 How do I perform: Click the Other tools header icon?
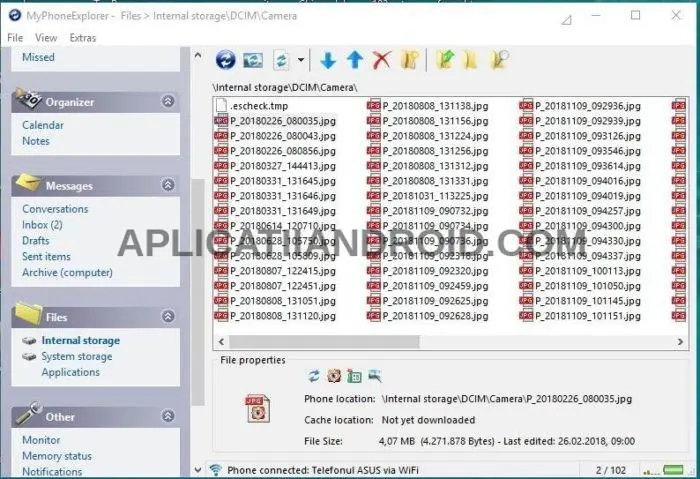click(x=29, y=412)
